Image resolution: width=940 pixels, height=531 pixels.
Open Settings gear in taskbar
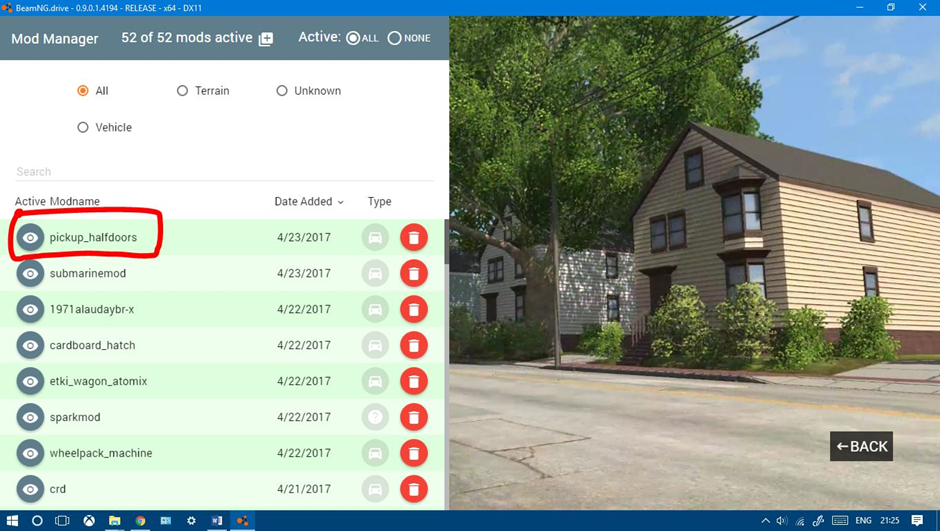tap(191, 521)
